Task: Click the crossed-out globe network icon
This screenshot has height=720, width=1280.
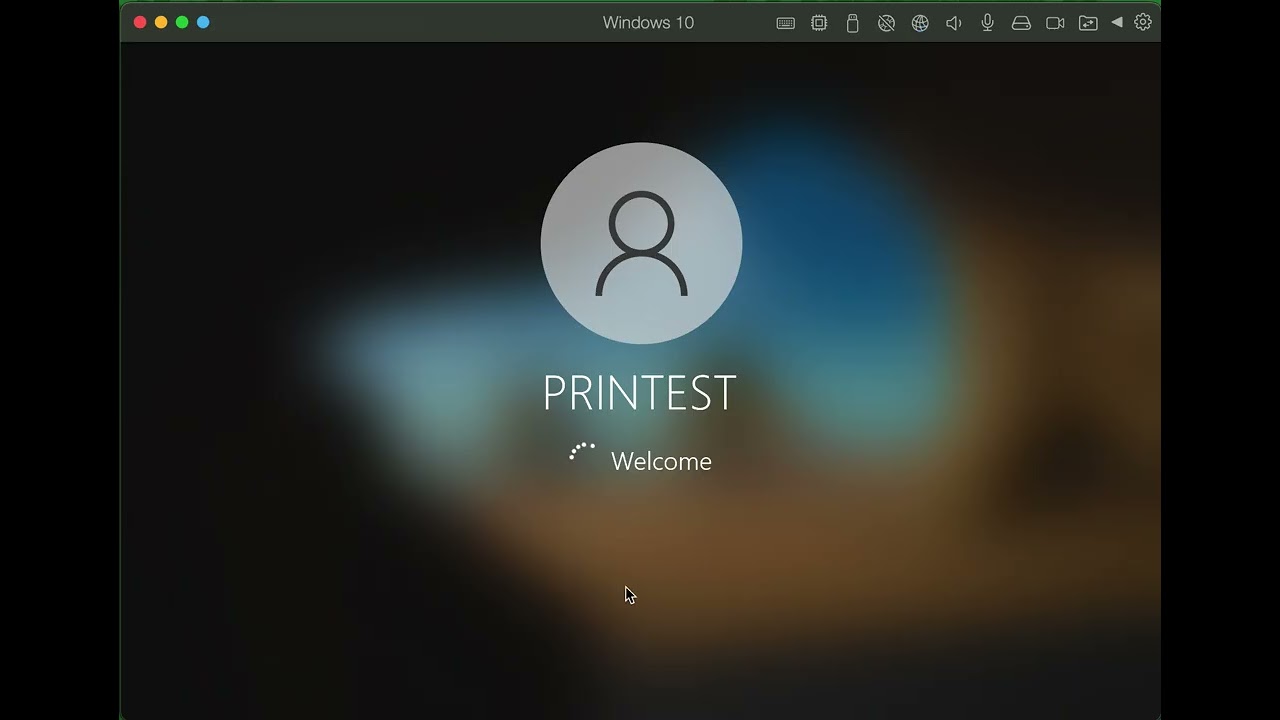Action: pos(886,23)
